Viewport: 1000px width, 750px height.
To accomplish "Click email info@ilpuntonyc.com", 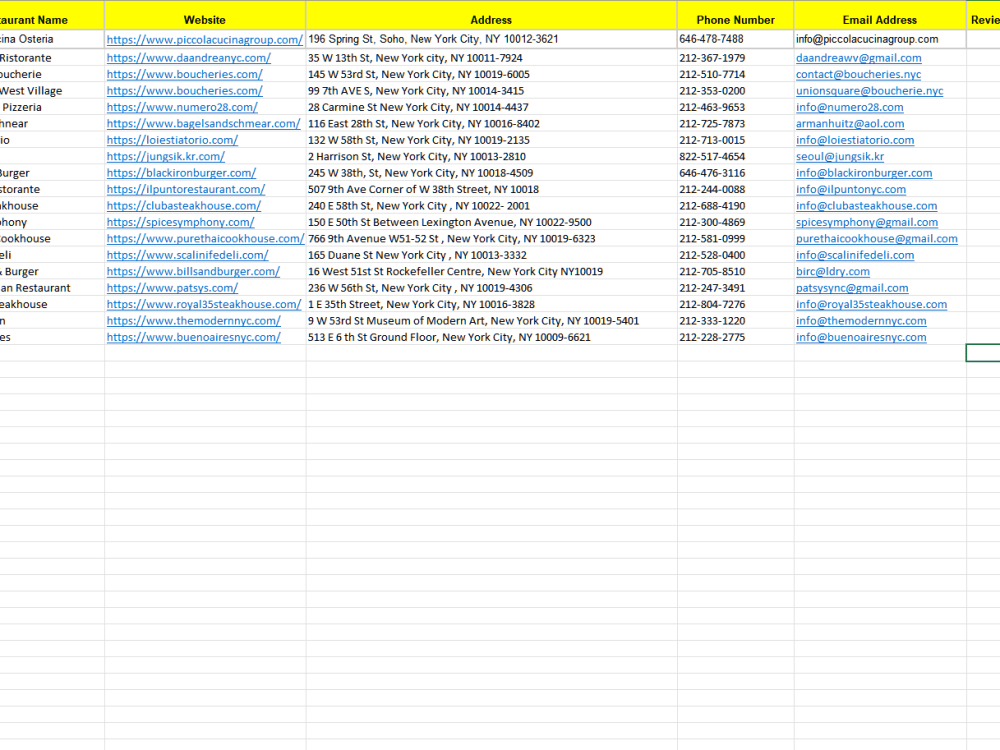I will tap(851, 190).
